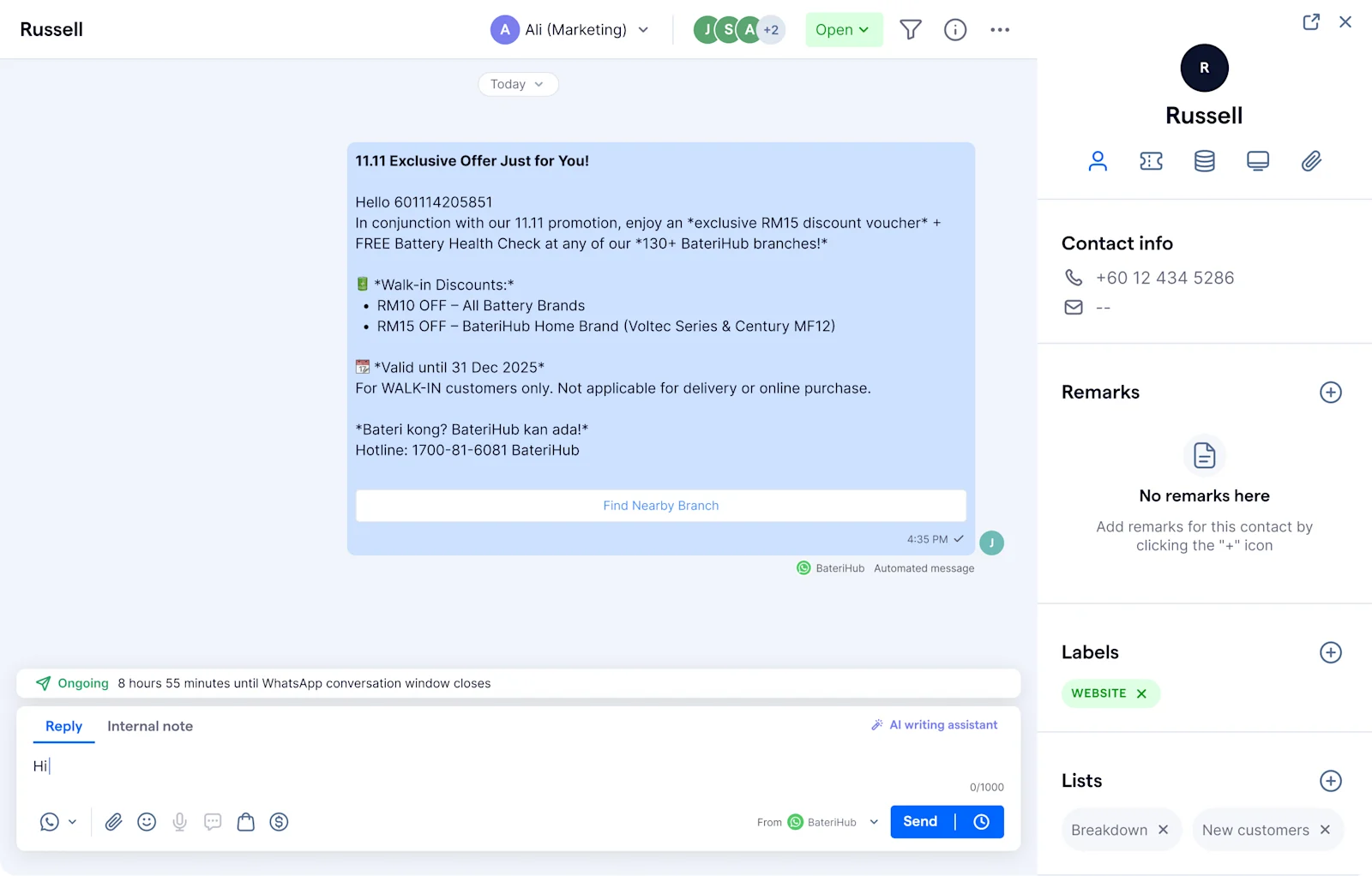Record a voice message with microphone
The image size is (1372, 876).
click(179, 822)
